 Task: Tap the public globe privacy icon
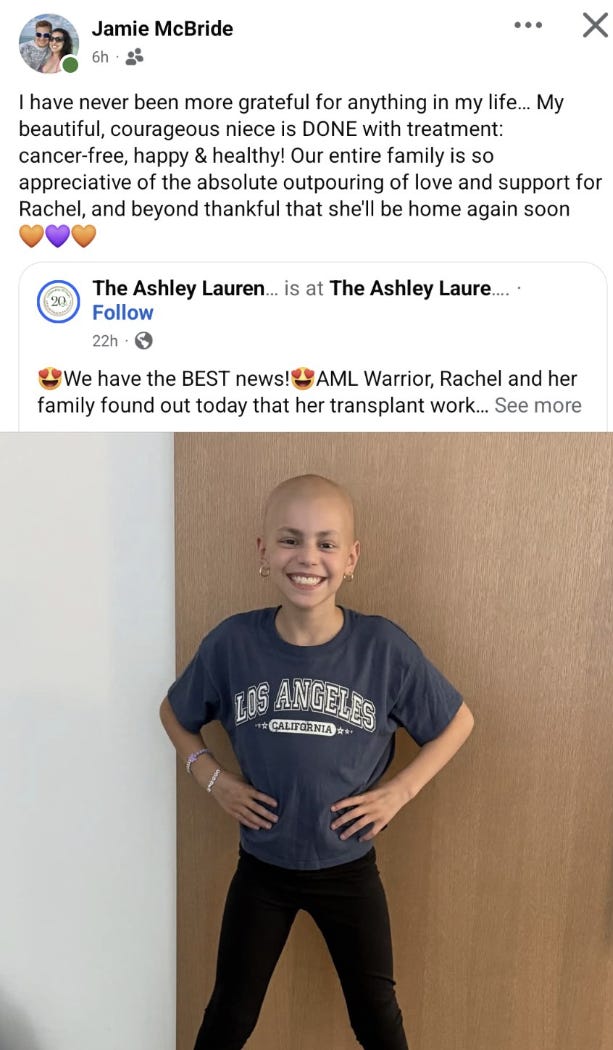143,341
